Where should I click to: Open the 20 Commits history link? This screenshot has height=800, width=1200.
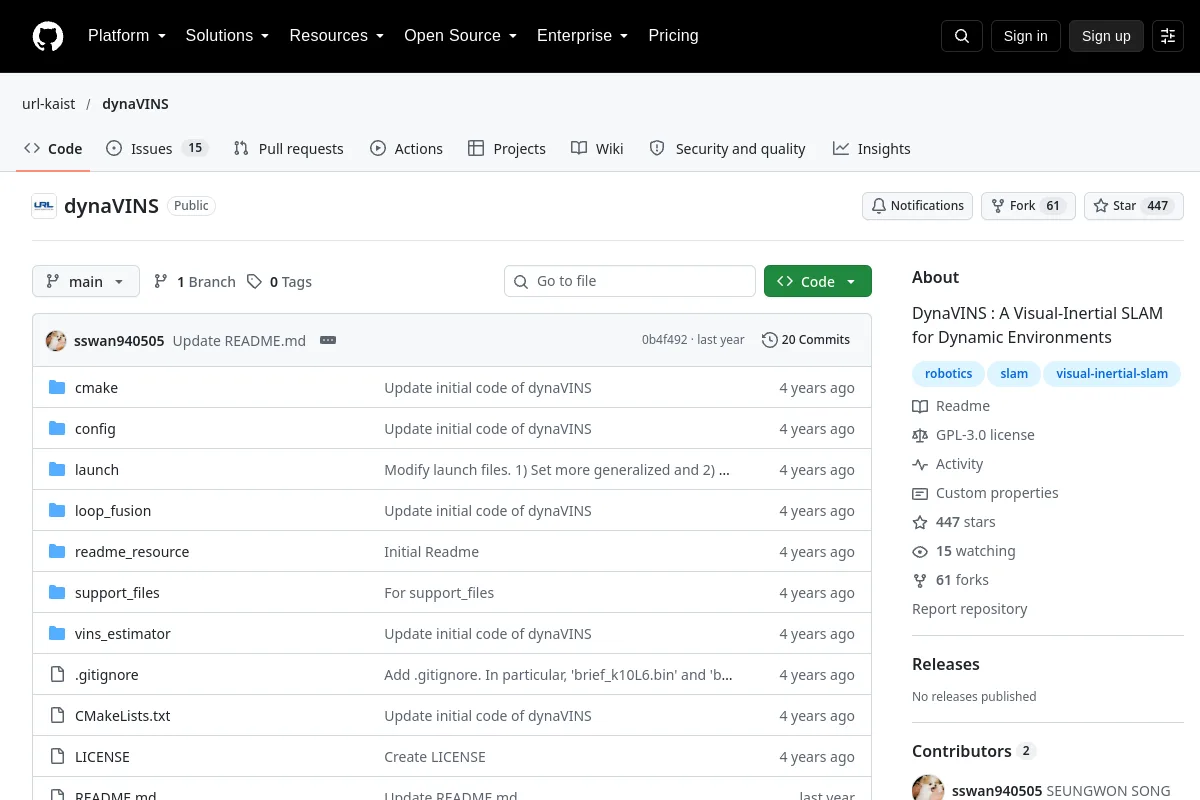point(806,340)
